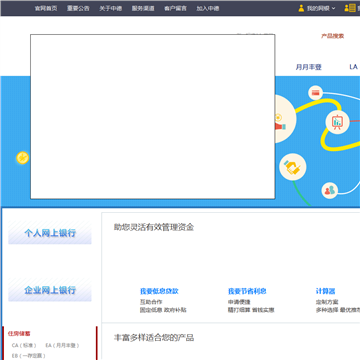The image size is (360, 360).
Task: Click the gold coin icon on the banner
Action: click(23, 158)
